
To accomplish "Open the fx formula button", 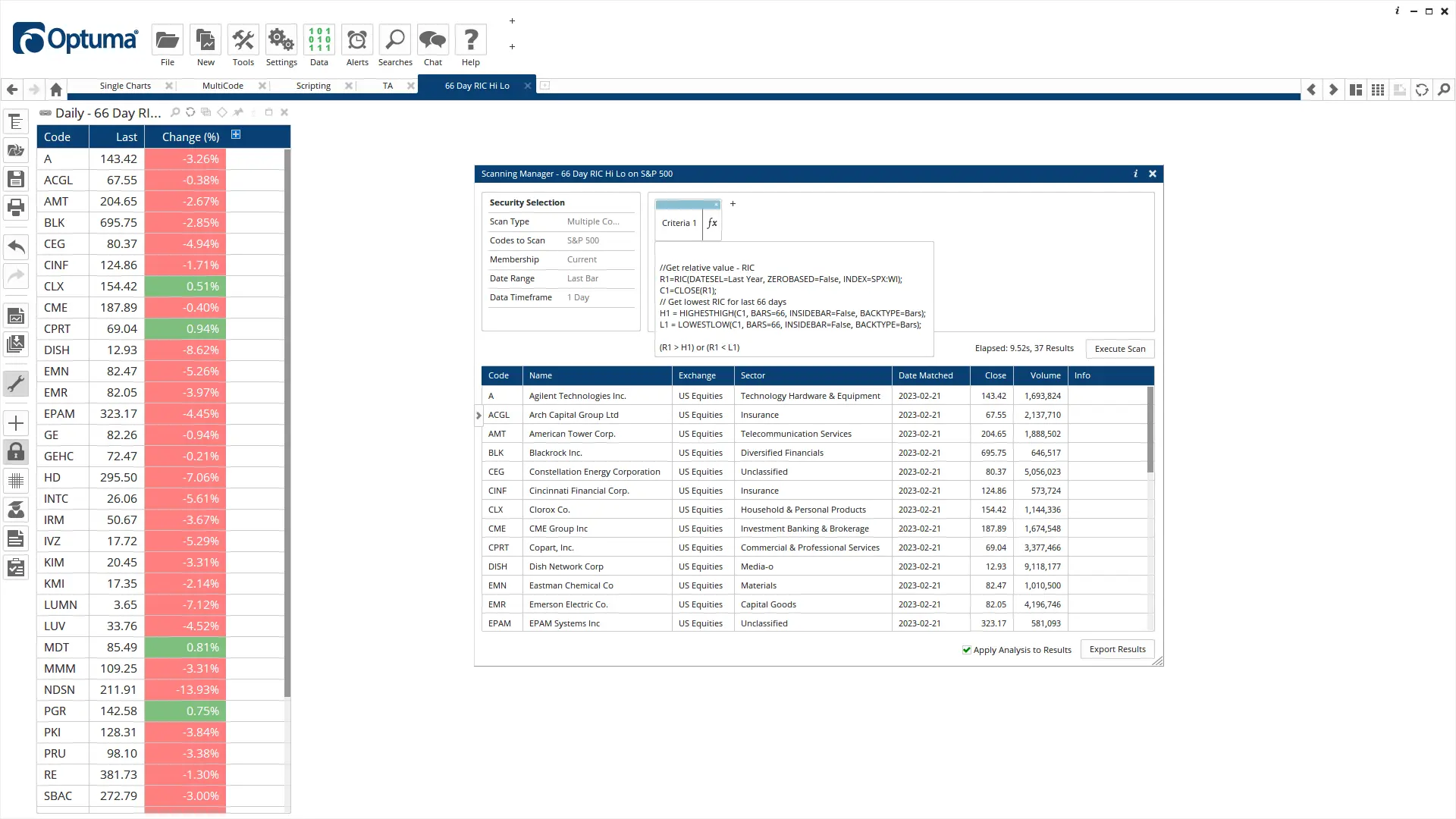I will (x=712, y=224).
